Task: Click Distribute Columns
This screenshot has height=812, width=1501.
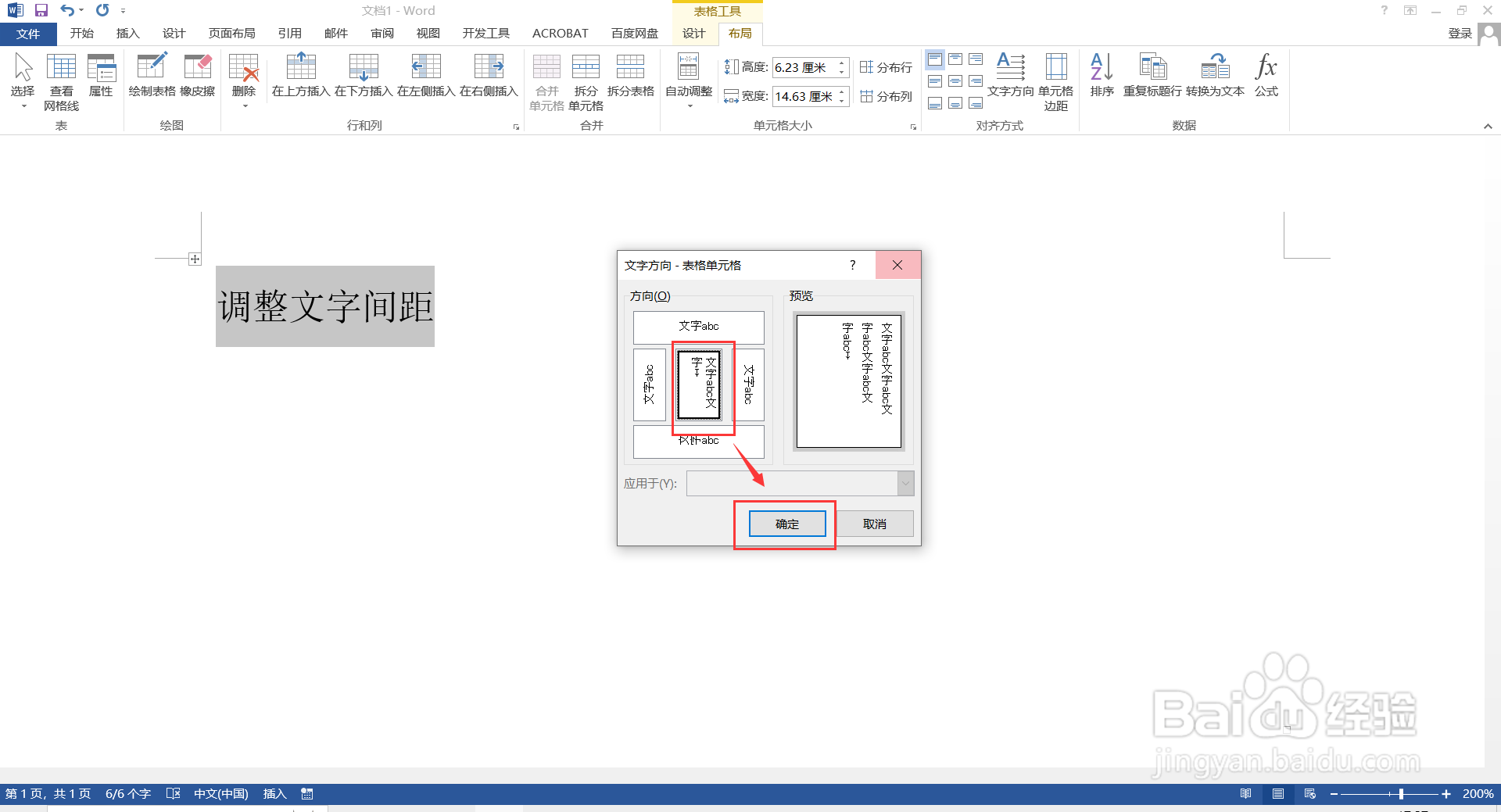Action: [x=886, y=96]
